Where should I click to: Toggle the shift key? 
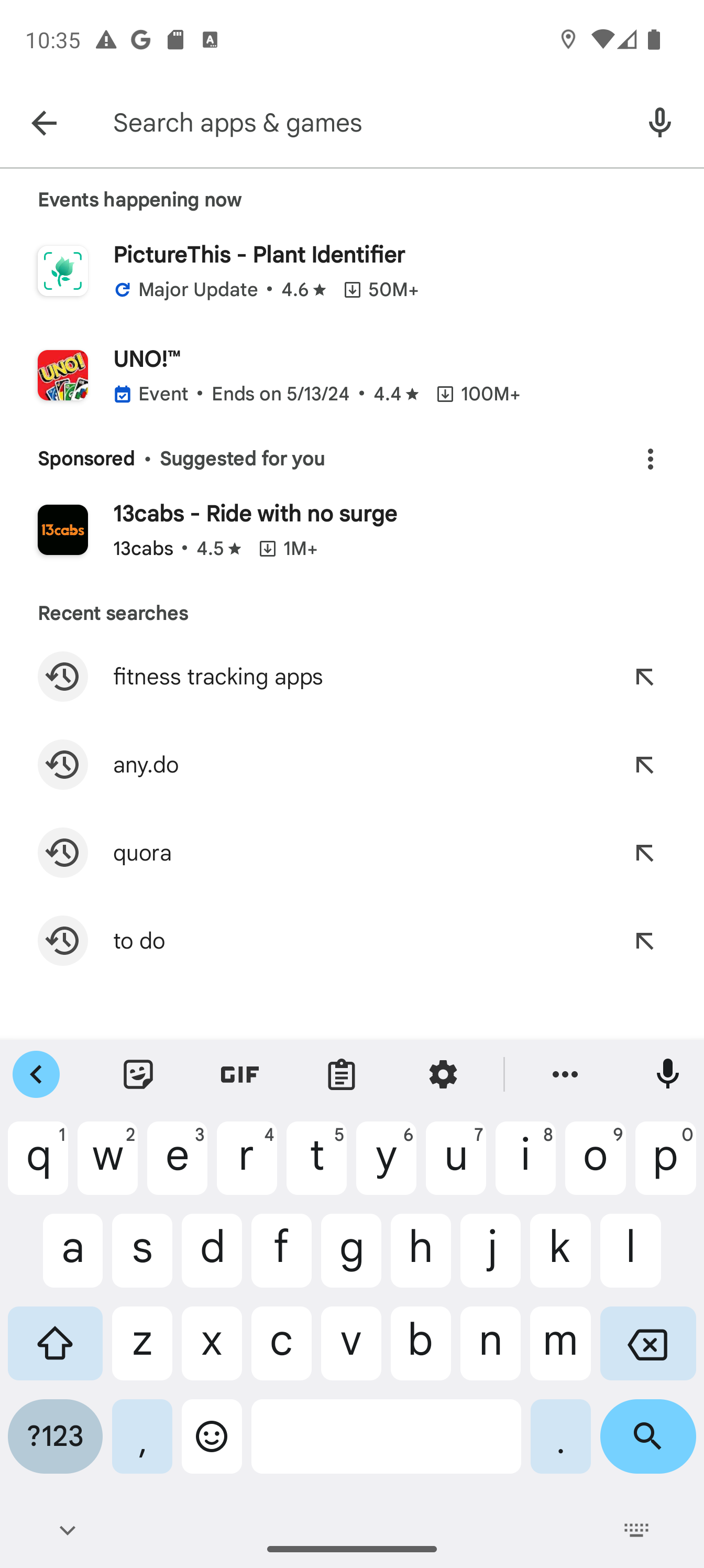click(x=56, y=1343)
